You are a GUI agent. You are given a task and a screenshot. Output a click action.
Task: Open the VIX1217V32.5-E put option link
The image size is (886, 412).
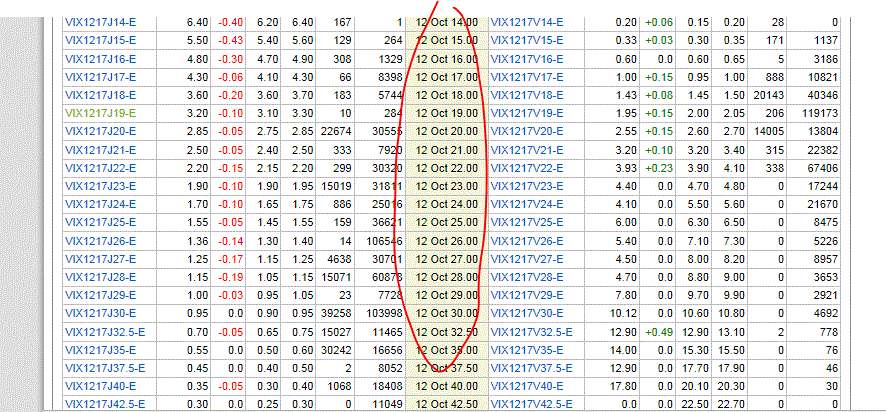pyautogui.click(x=531, y=332)
